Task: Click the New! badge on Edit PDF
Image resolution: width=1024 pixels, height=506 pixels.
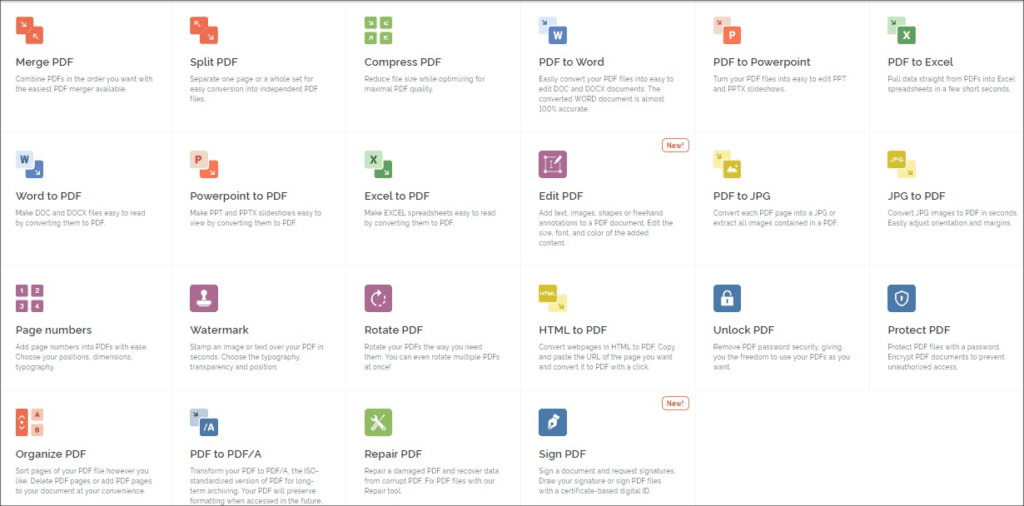Action: (x=675, y=145)
